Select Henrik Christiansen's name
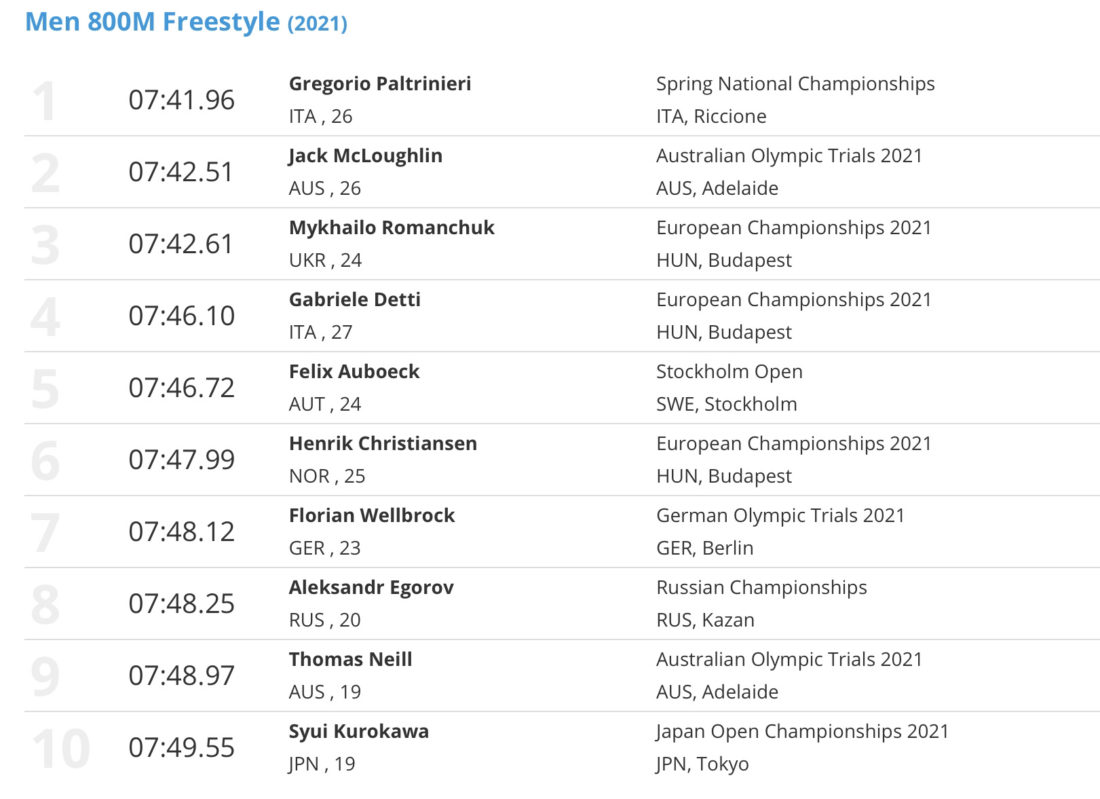The image size is (1100, 799). pos(382,443)
